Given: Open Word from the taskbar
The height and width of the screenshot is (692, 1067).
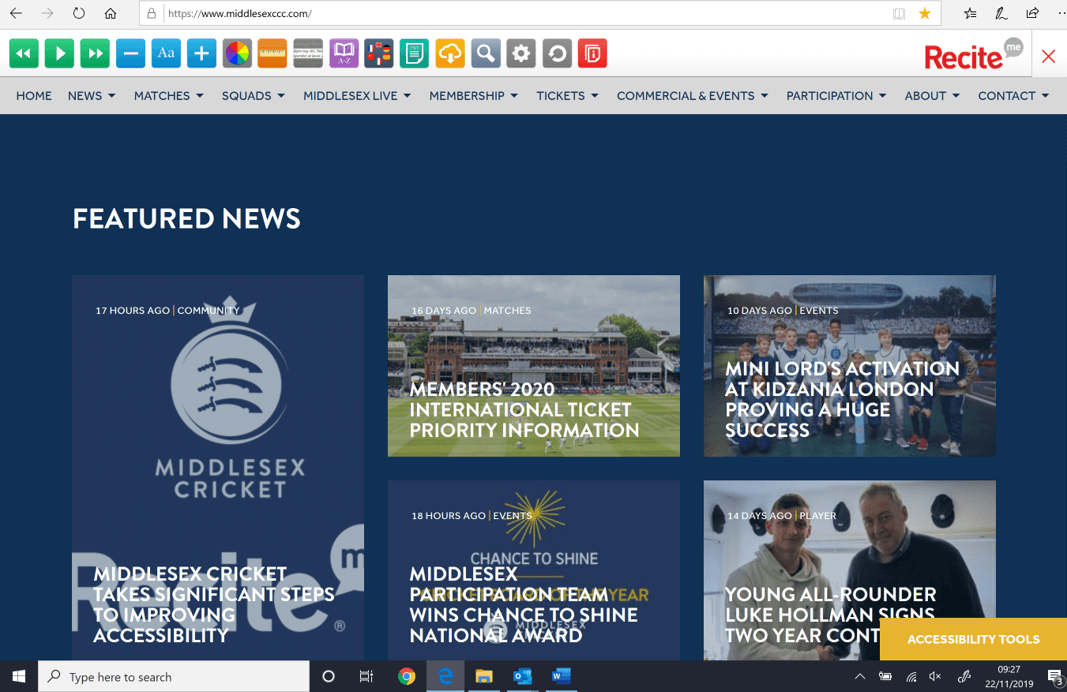Looking at the screenshot, I should pyautogui.click(x=561, y=676).
